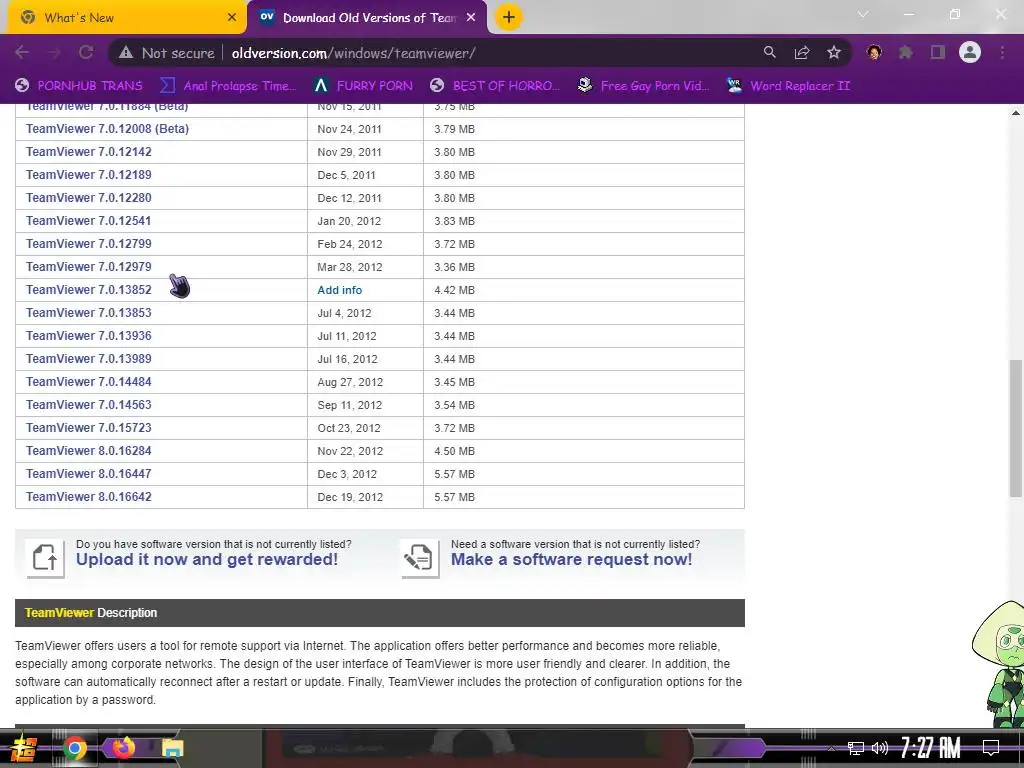1024x768 pixels.
Task: Share this page via share icon
Action: point(802,53)
